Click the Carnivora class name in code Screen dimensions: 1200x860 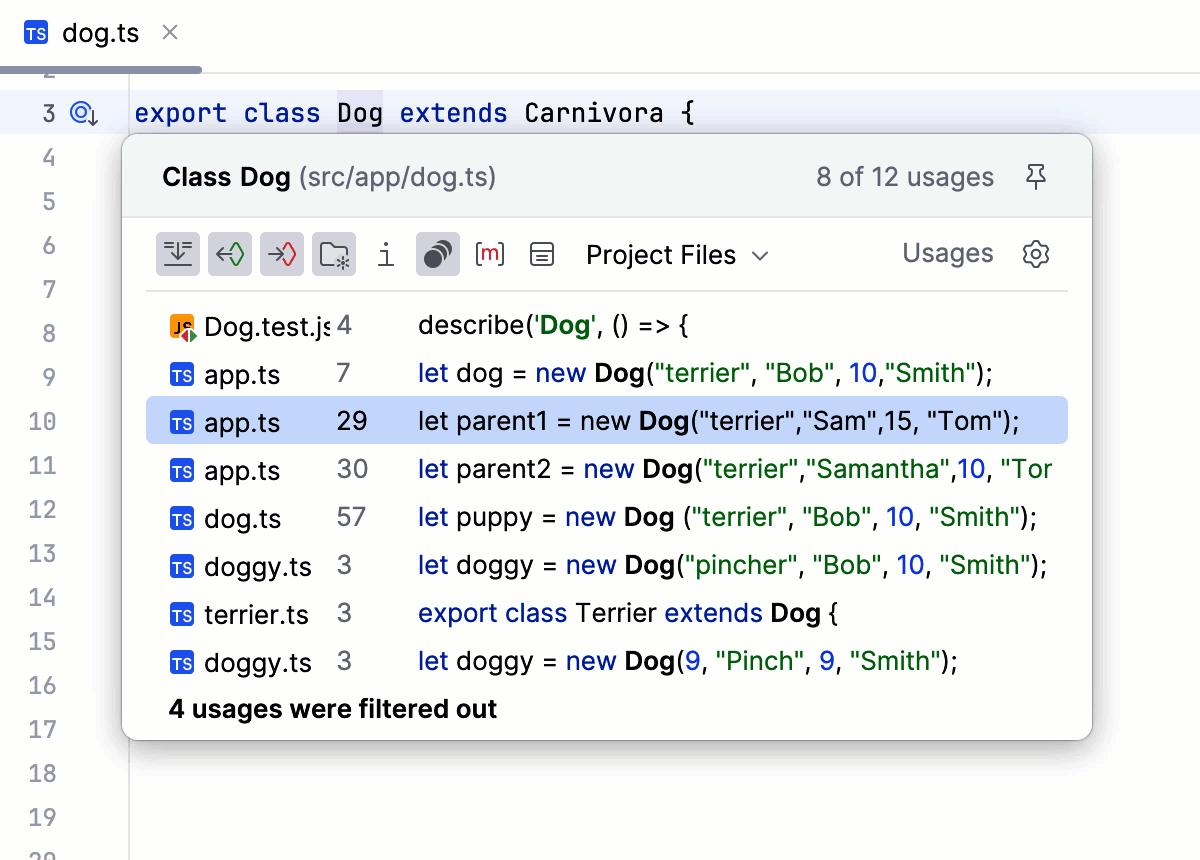594,113
